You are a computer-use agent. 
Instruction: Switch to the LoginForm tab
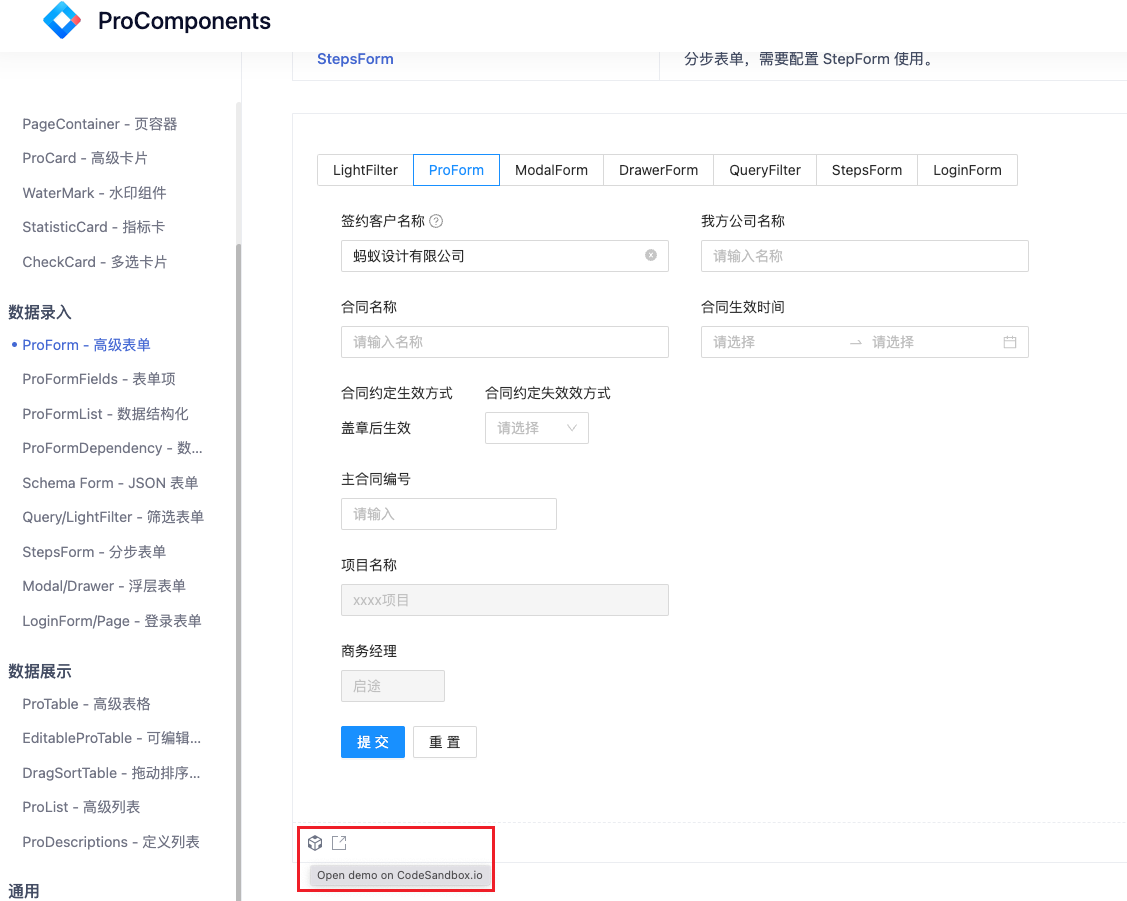(x=967, y=170)
